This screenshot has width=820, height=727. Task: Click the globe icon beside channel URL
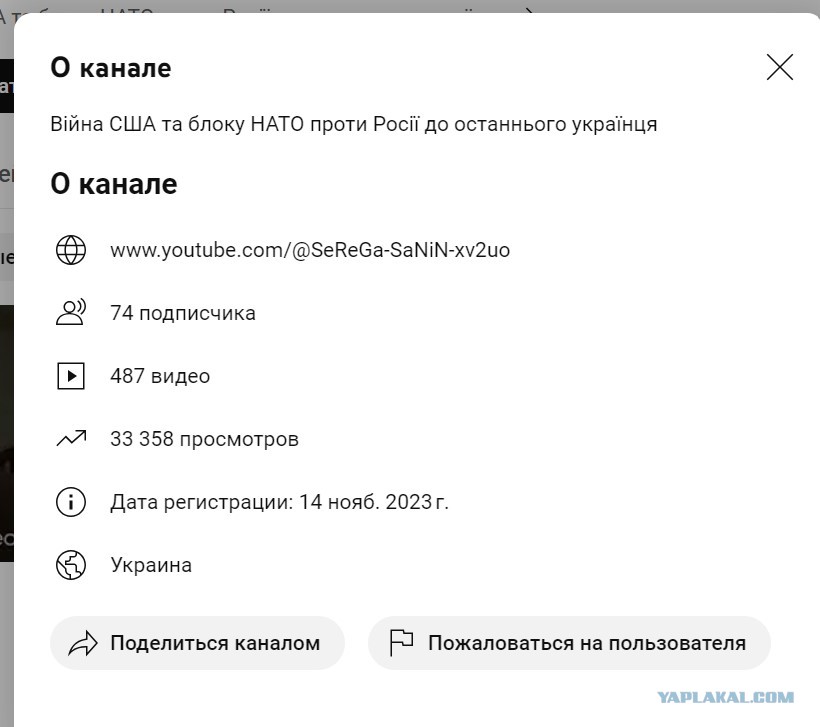pos(71,250)
